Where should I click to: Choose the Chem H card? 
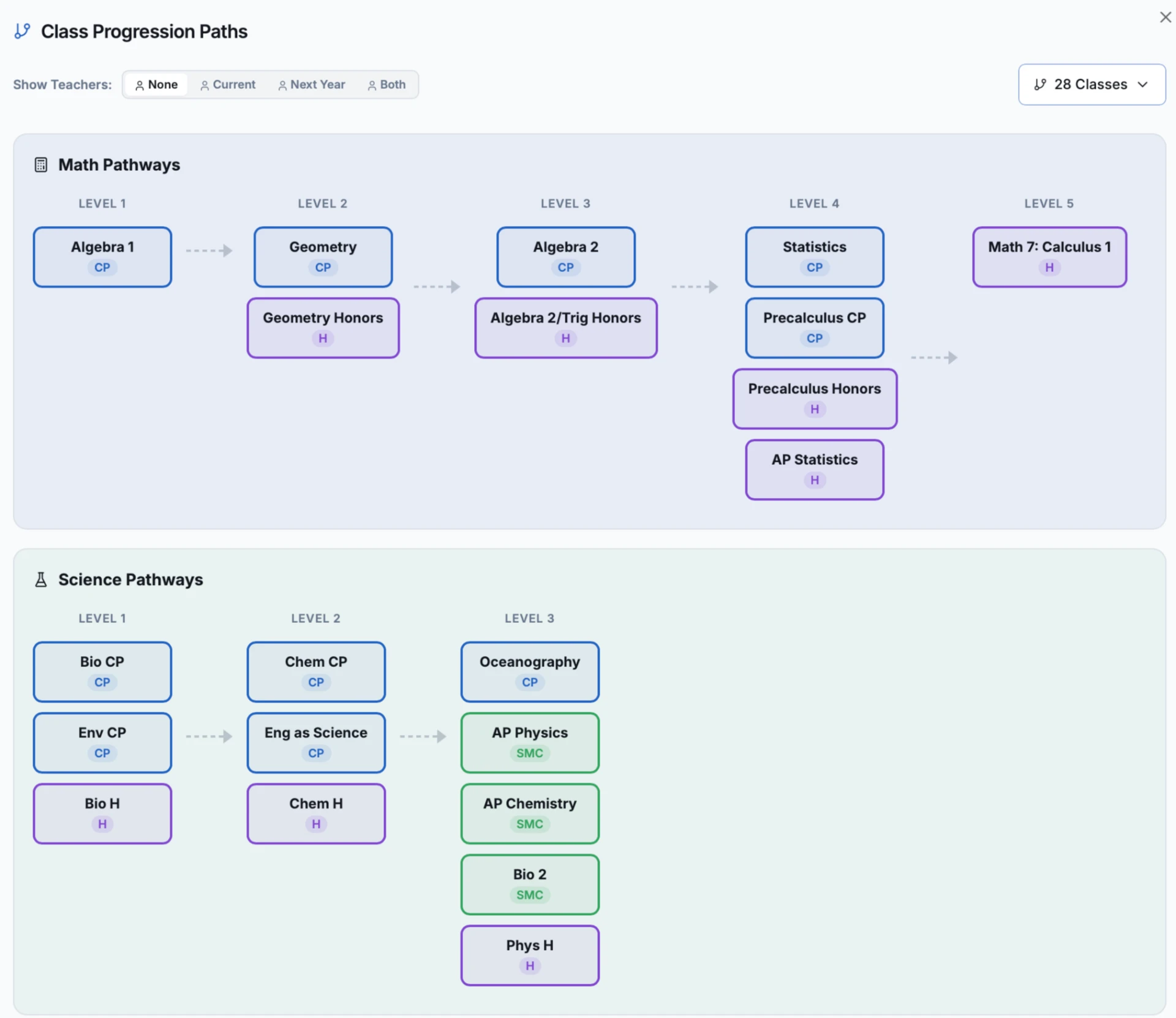pyautogui.click(x=316, y=813)
